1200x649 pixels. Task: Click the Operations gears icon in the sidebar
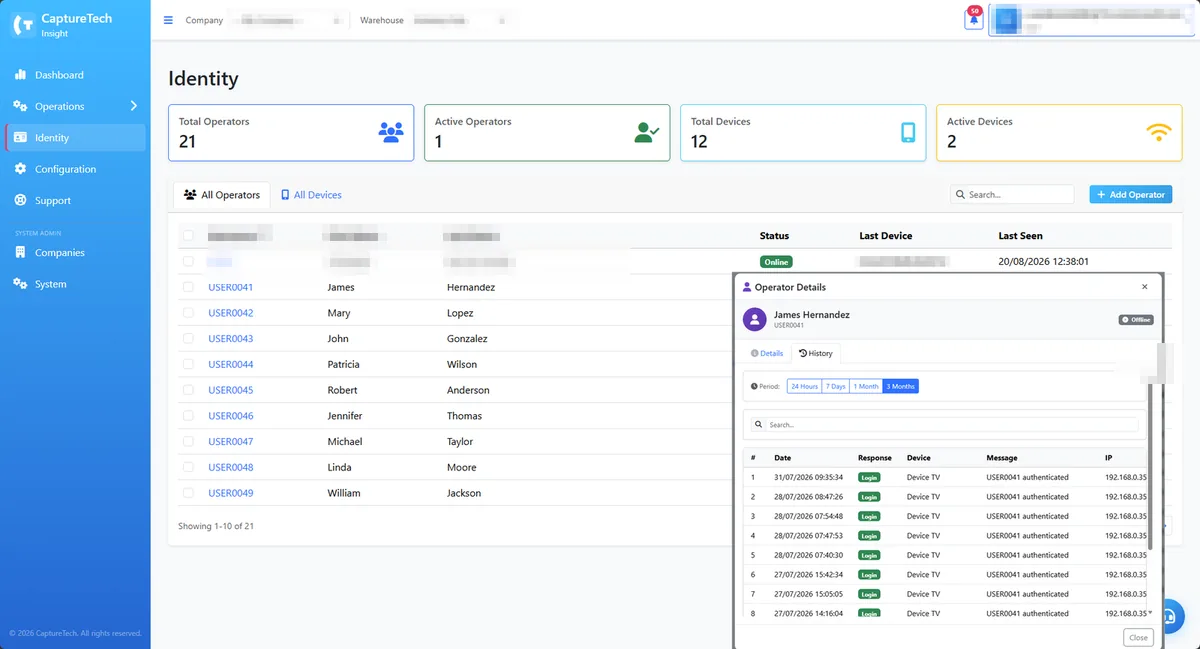click(x=20, y=106)
